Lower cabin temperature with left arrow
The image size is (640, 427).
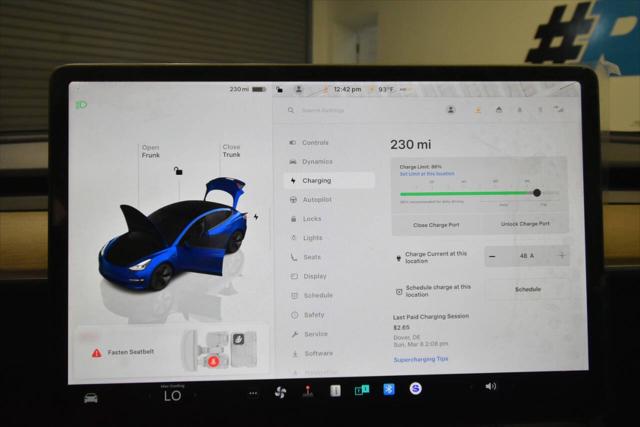tap(149, 396)
